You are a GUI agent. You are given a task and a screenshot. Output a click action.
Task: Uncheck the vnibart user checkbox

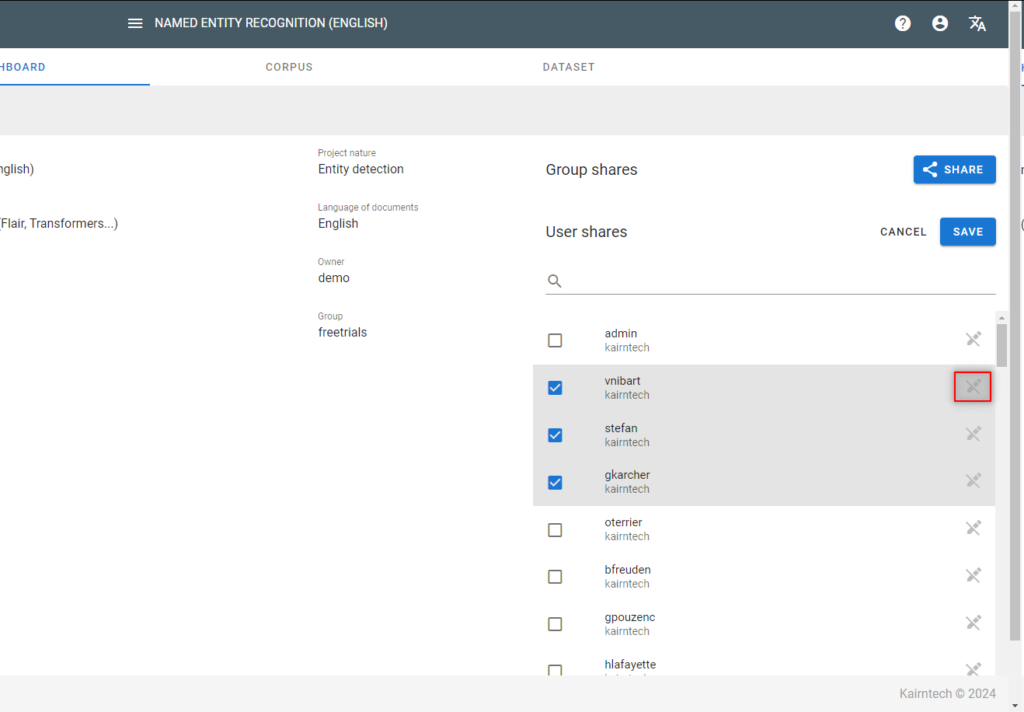[555, 388]
